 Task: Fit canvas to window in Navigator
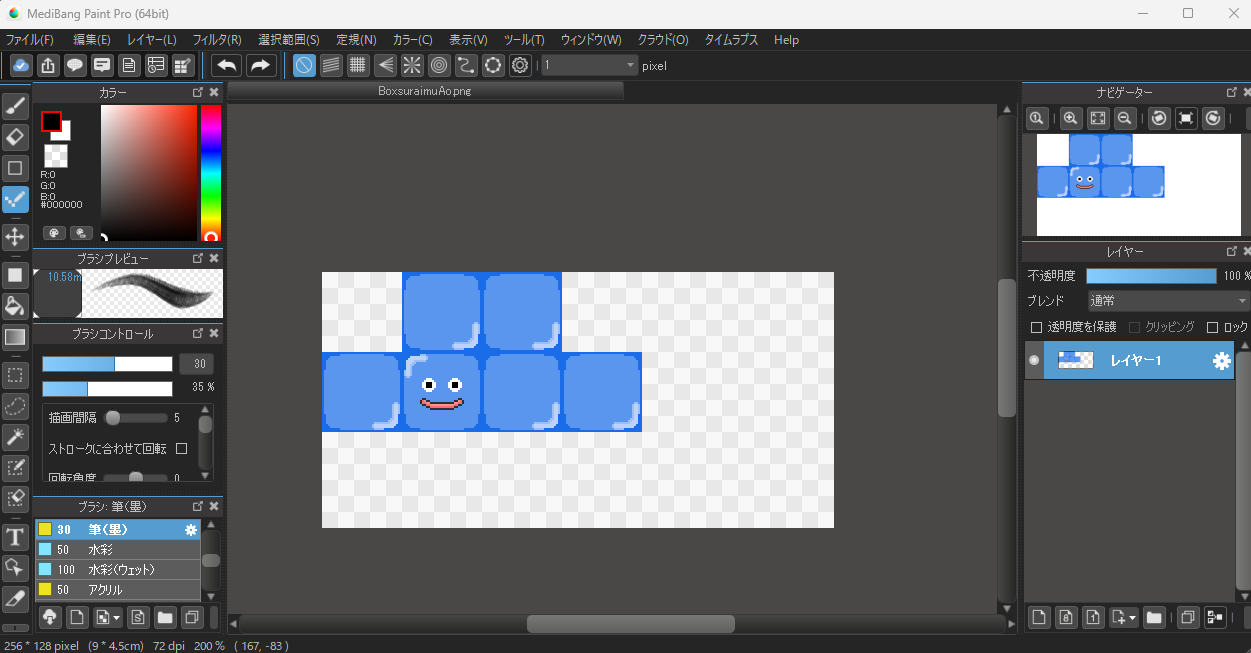pos(1097,118)
